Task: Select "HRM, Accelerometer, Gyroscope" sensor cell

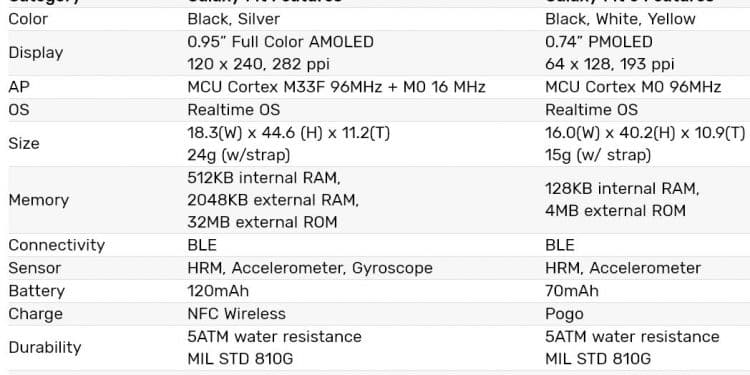Action: (309, 268)
